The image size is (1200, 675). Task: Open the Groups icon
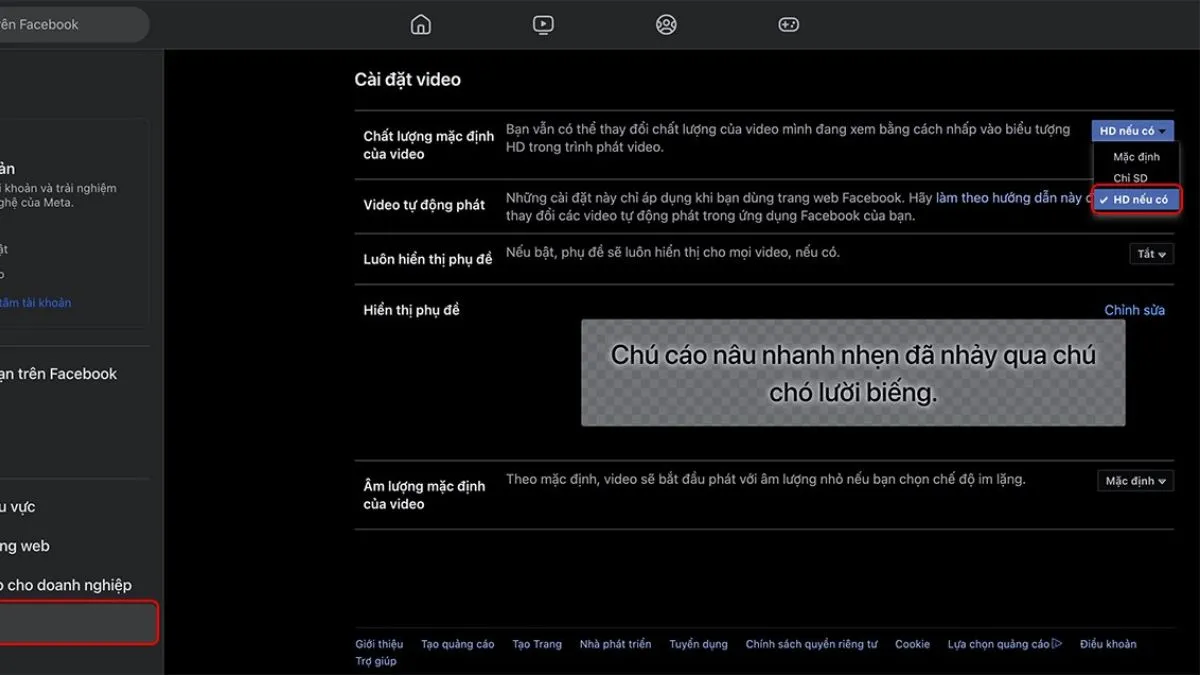666,24
